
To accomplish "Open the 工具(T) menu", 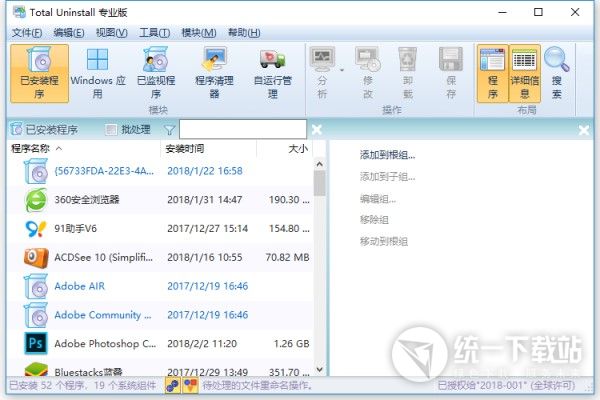I will point(155,33).
